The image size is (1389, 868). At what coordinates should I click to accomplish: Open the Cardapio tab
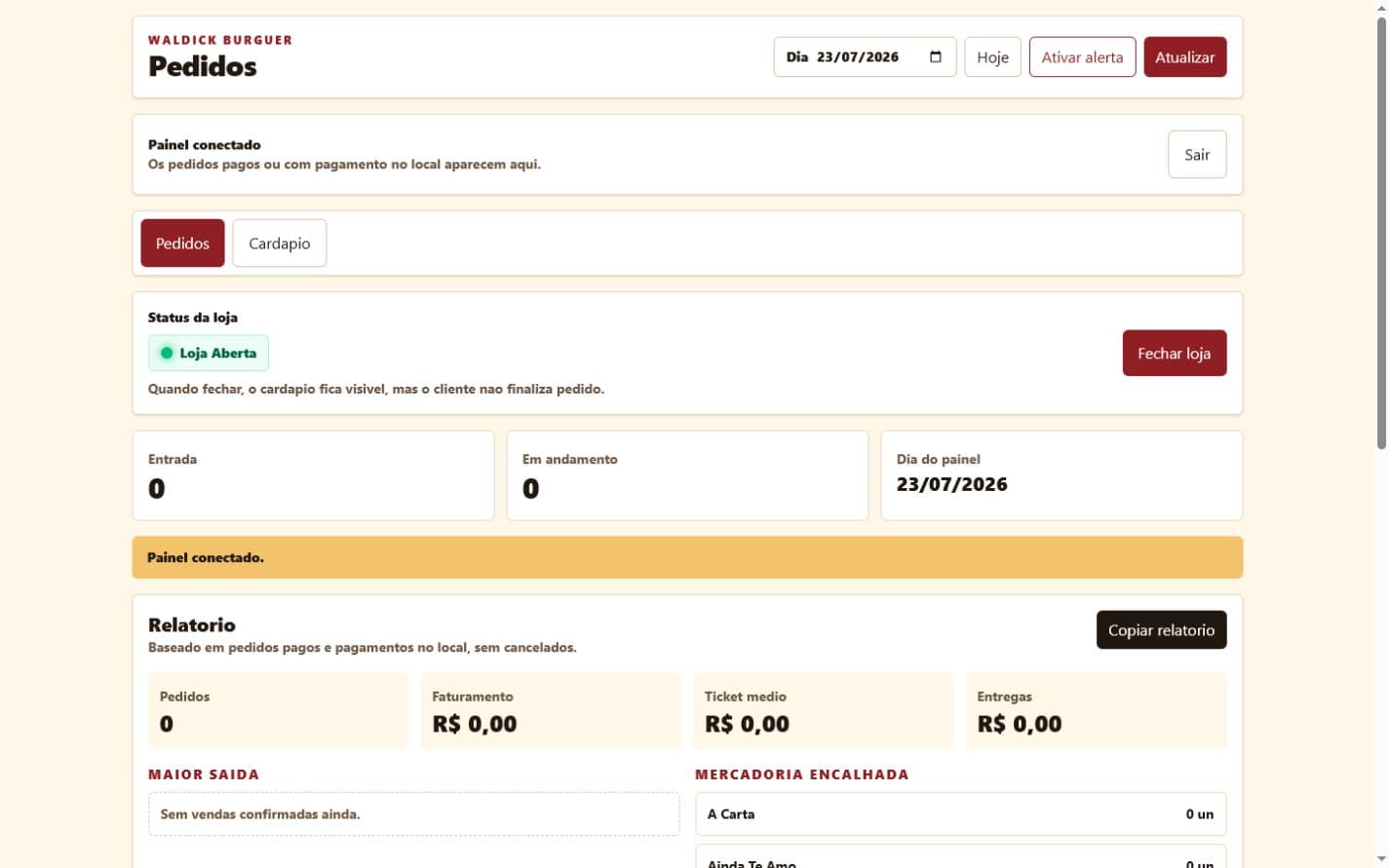pyautogui.click(x=279, y=243)
